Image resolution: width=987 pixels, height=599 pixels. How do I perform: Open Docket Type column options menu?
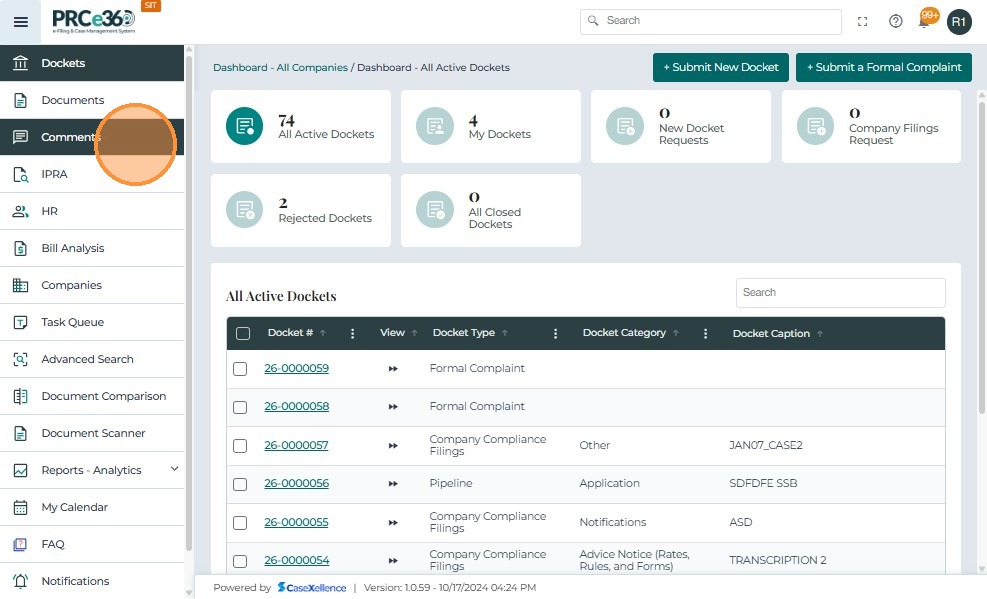click(555, 334)
